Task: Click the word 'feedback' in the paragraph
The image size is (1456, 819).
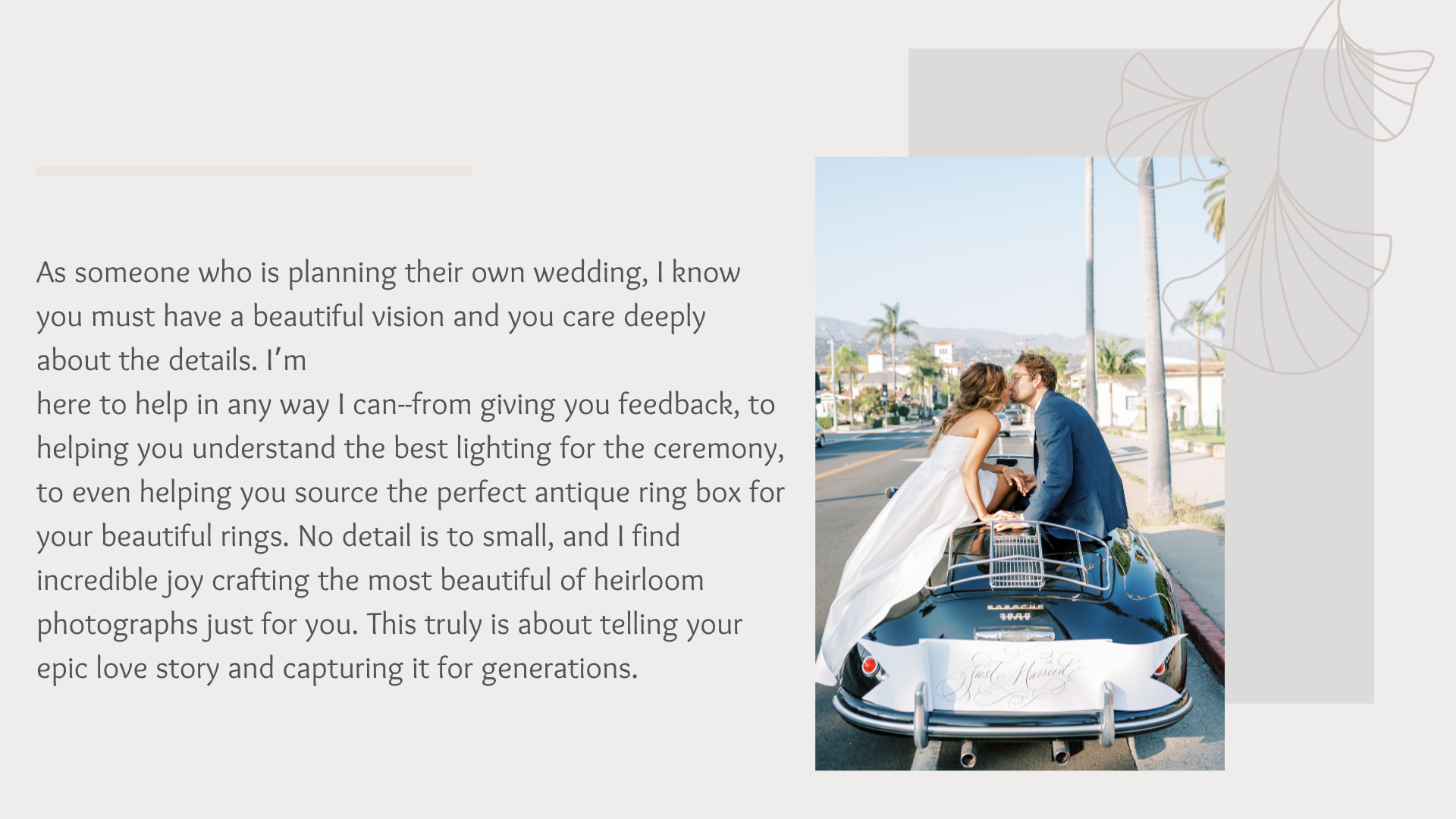Action: (676, 405)
